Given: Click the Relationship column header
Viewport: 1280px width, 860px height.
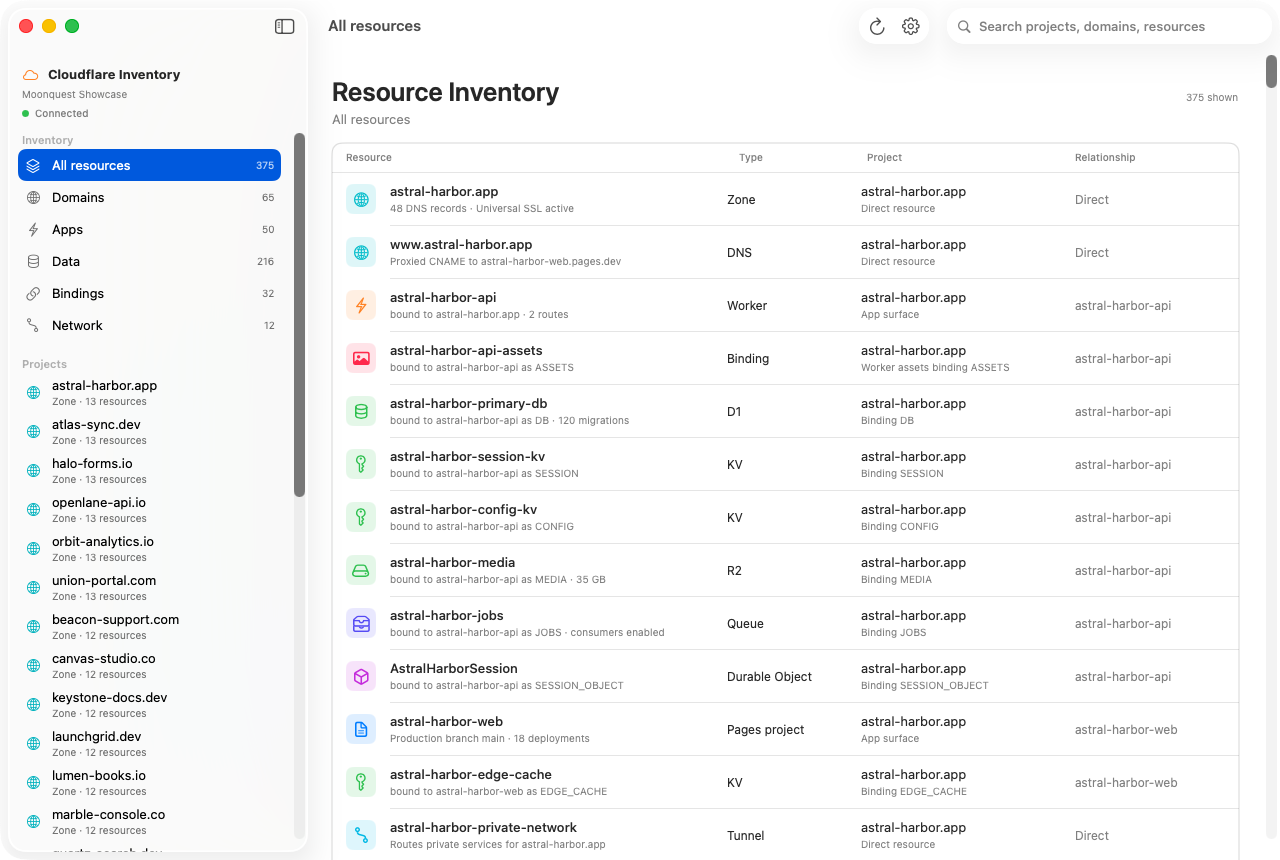Looking at the screenshot, I should (1105, 157).
